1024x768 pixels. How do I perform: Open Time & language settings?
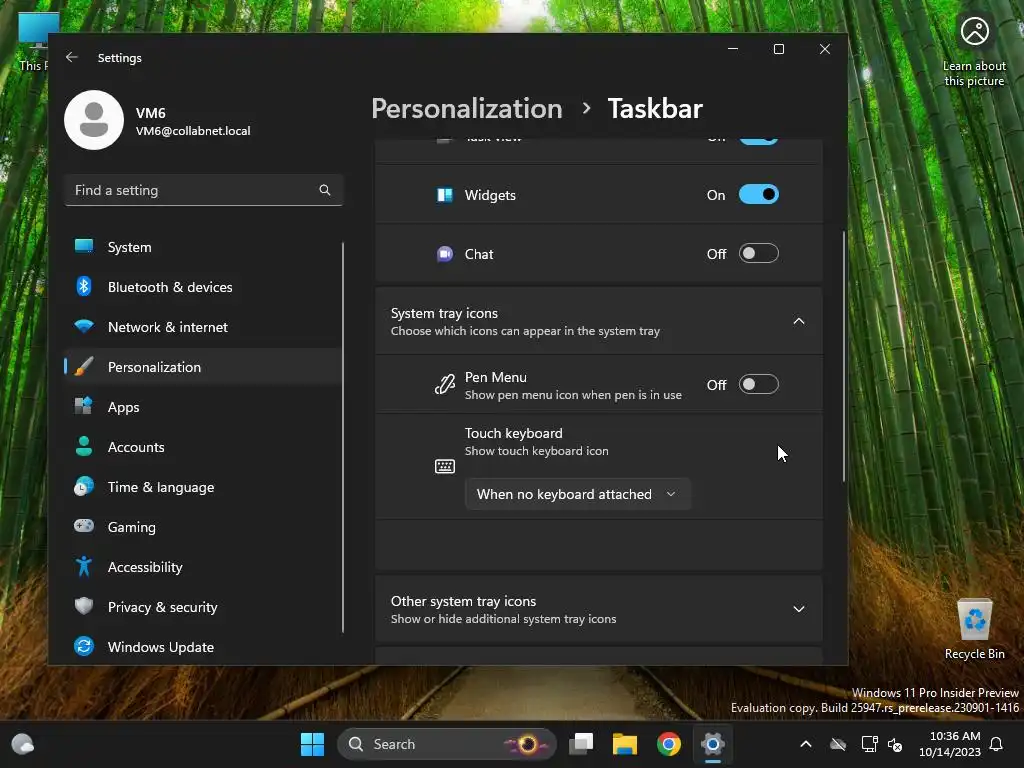click(x=203, y=487)
